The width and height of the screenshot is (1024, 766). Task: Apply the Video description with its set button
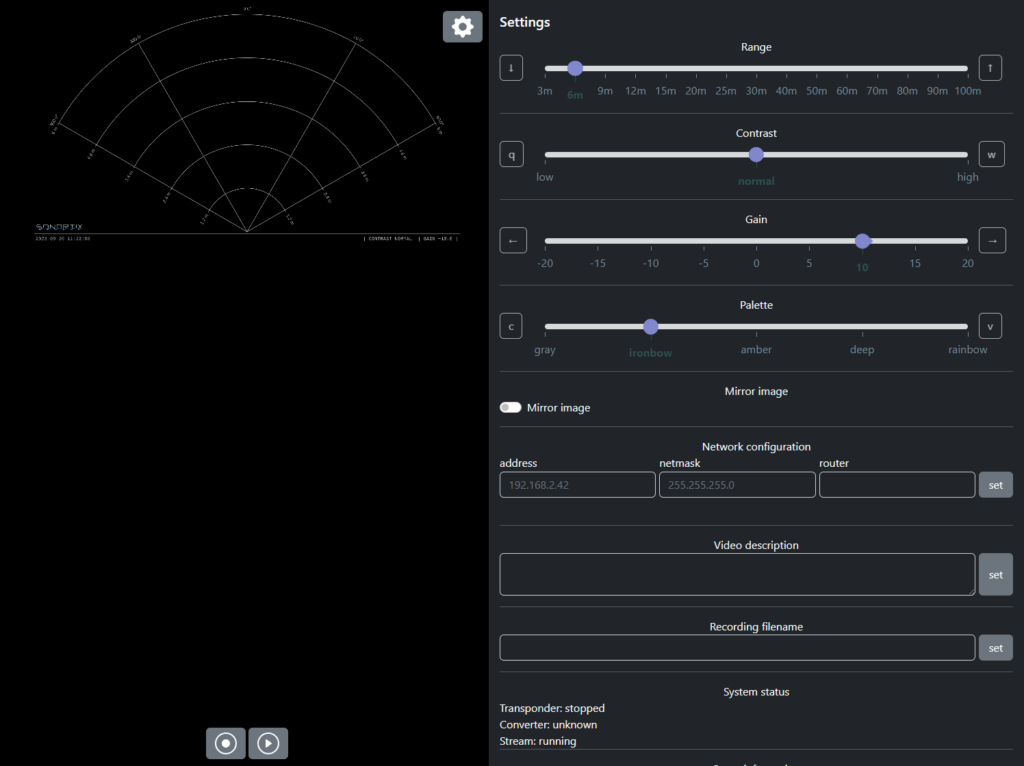click(x=995, y=574)
